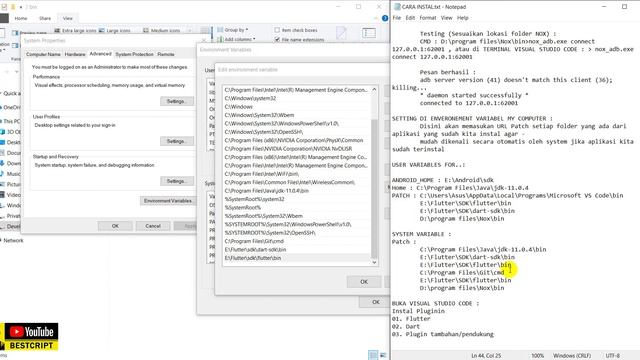Screen dimensions: 640x360
Task: Select Large icons layout
Action: pyautogui.click(x=115, y=31)
